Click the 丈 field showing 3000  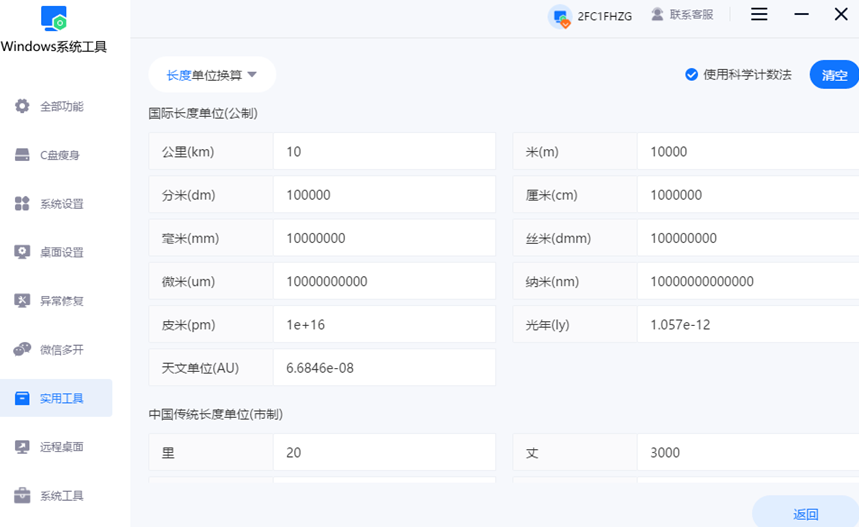coord(748,452)
